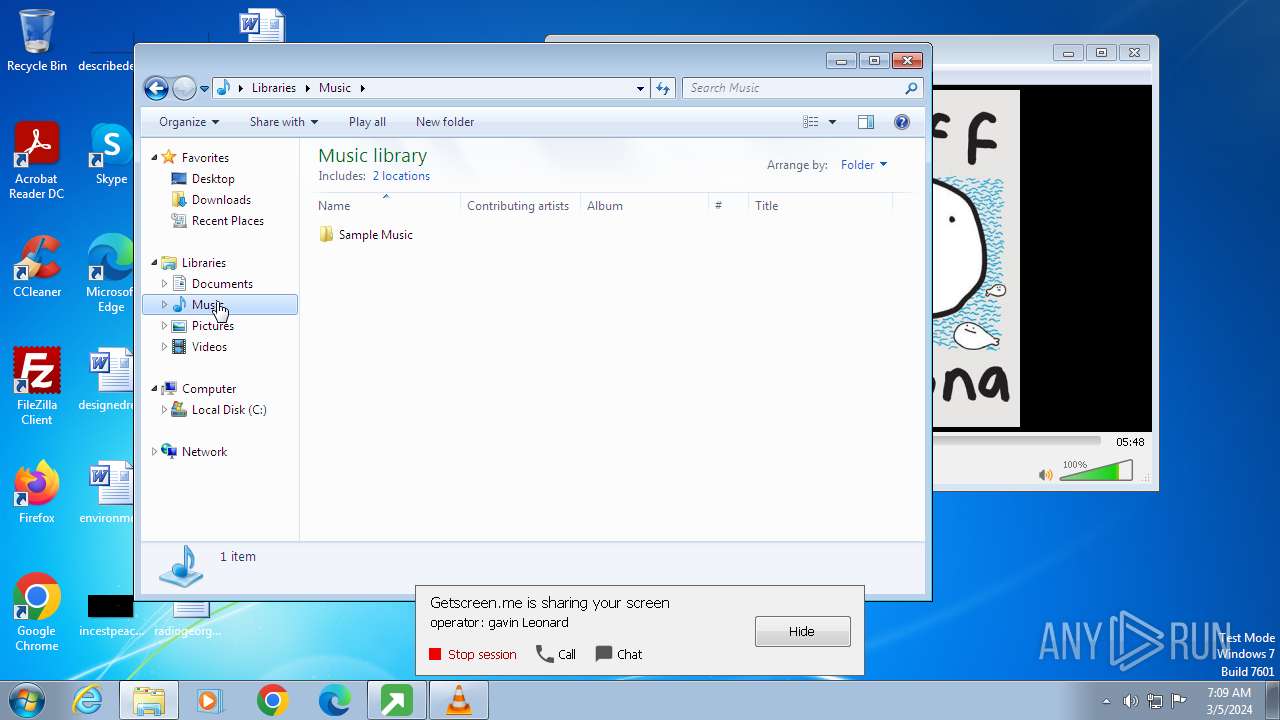Click Call in the Getscreen.me panel
Image resolution: width=1280 pixels, height=720 pixels.
click(x=556, y=654)
